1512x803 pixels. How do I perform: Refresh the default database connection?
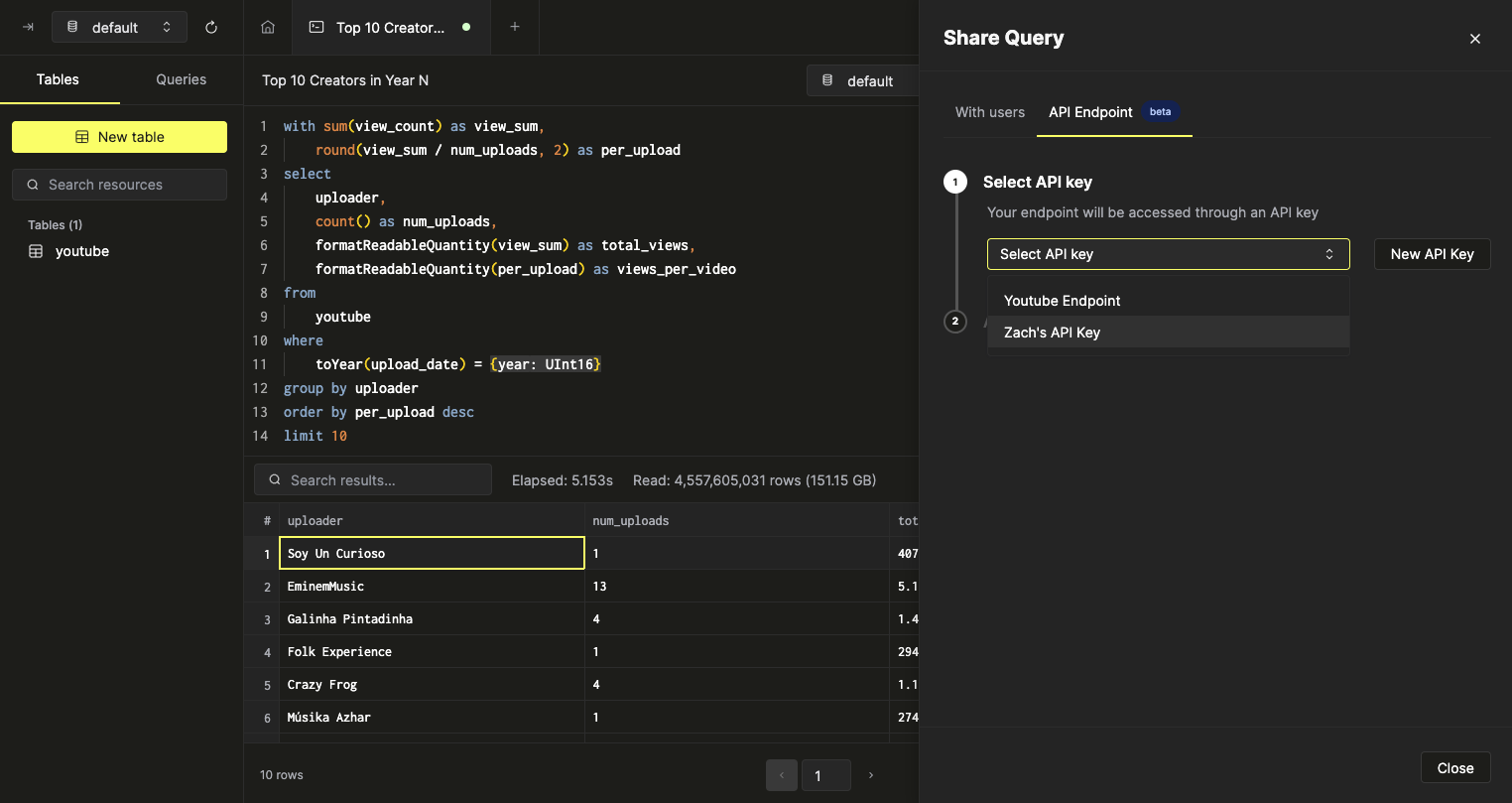[x=211, y=27]
